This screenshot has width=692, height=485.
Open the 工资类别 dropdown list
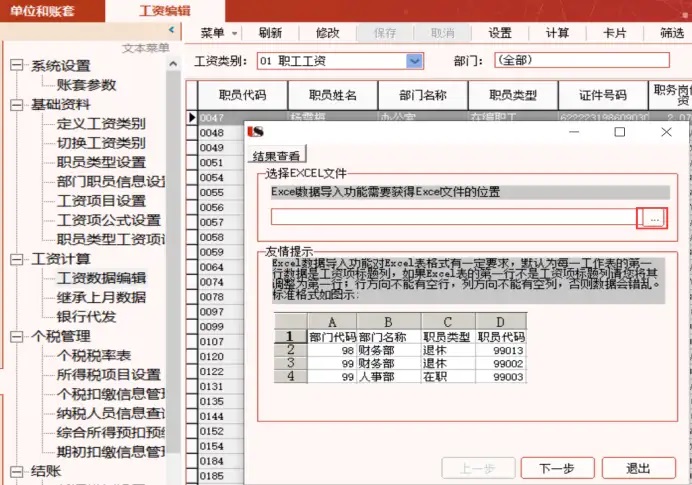click(415, 61)
